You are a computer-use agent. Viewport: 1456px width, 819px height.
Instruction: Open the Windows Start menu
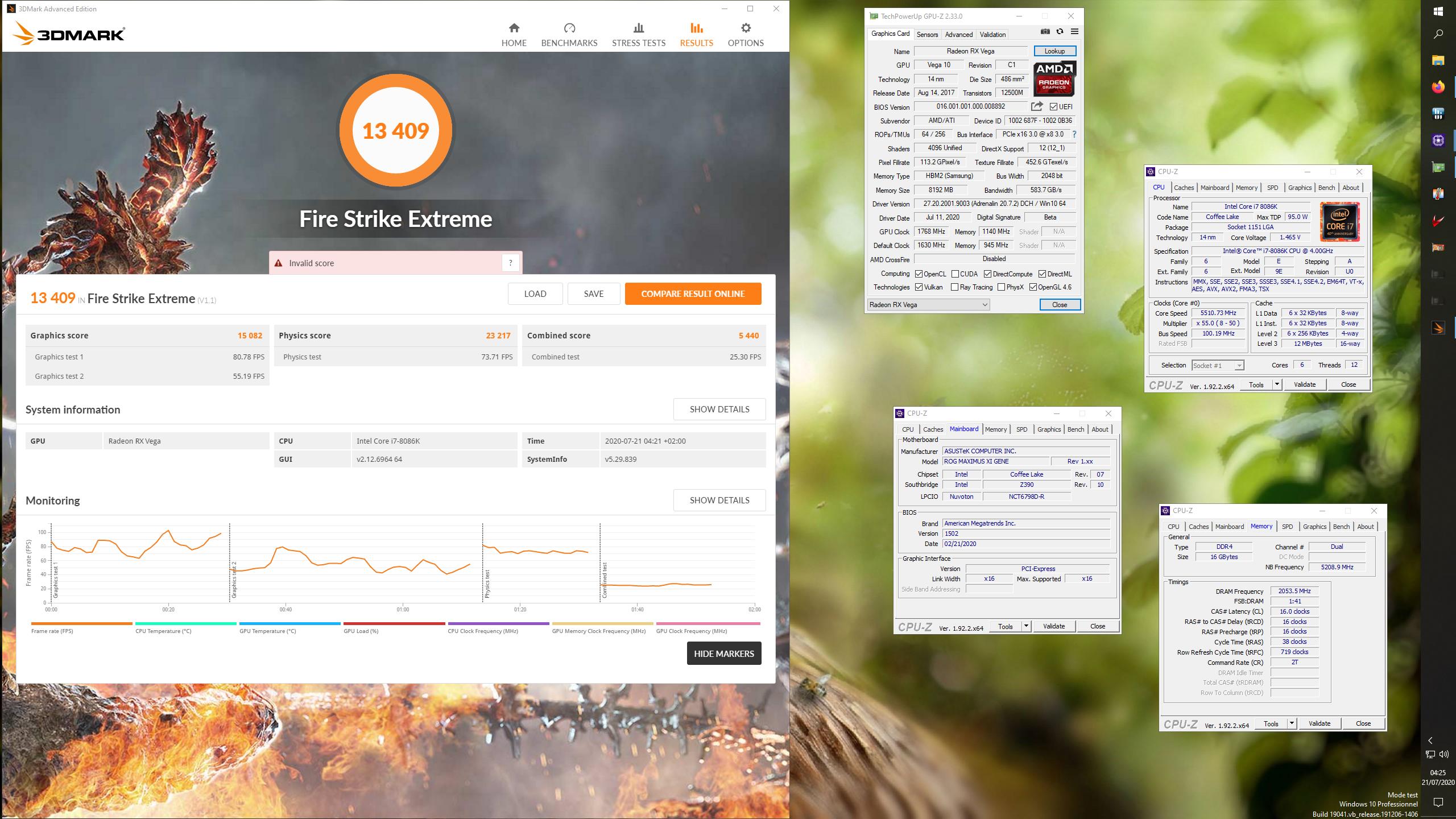1438,11
